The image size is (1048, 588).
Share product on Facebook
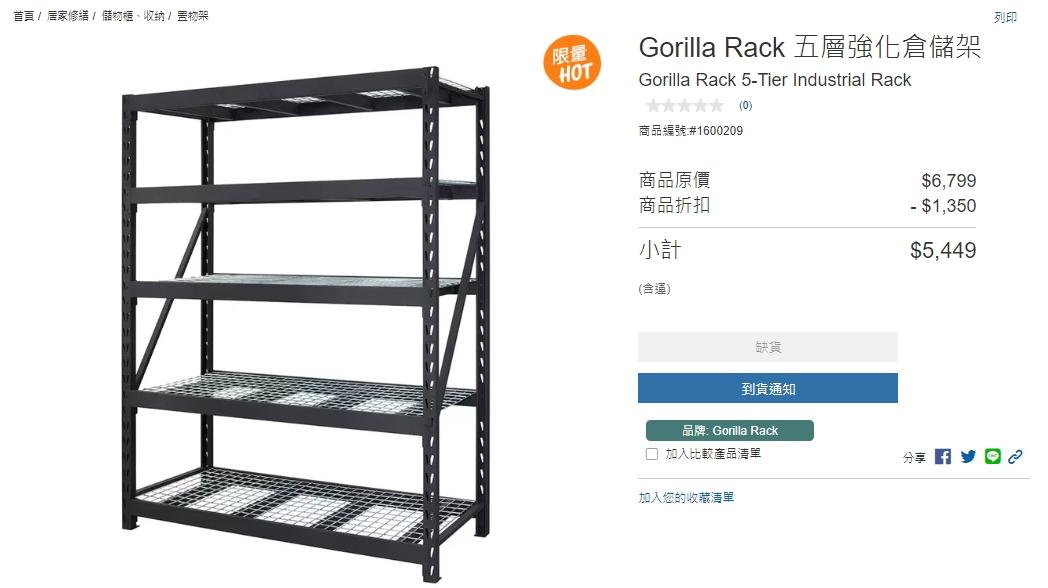tap(942, 456)
